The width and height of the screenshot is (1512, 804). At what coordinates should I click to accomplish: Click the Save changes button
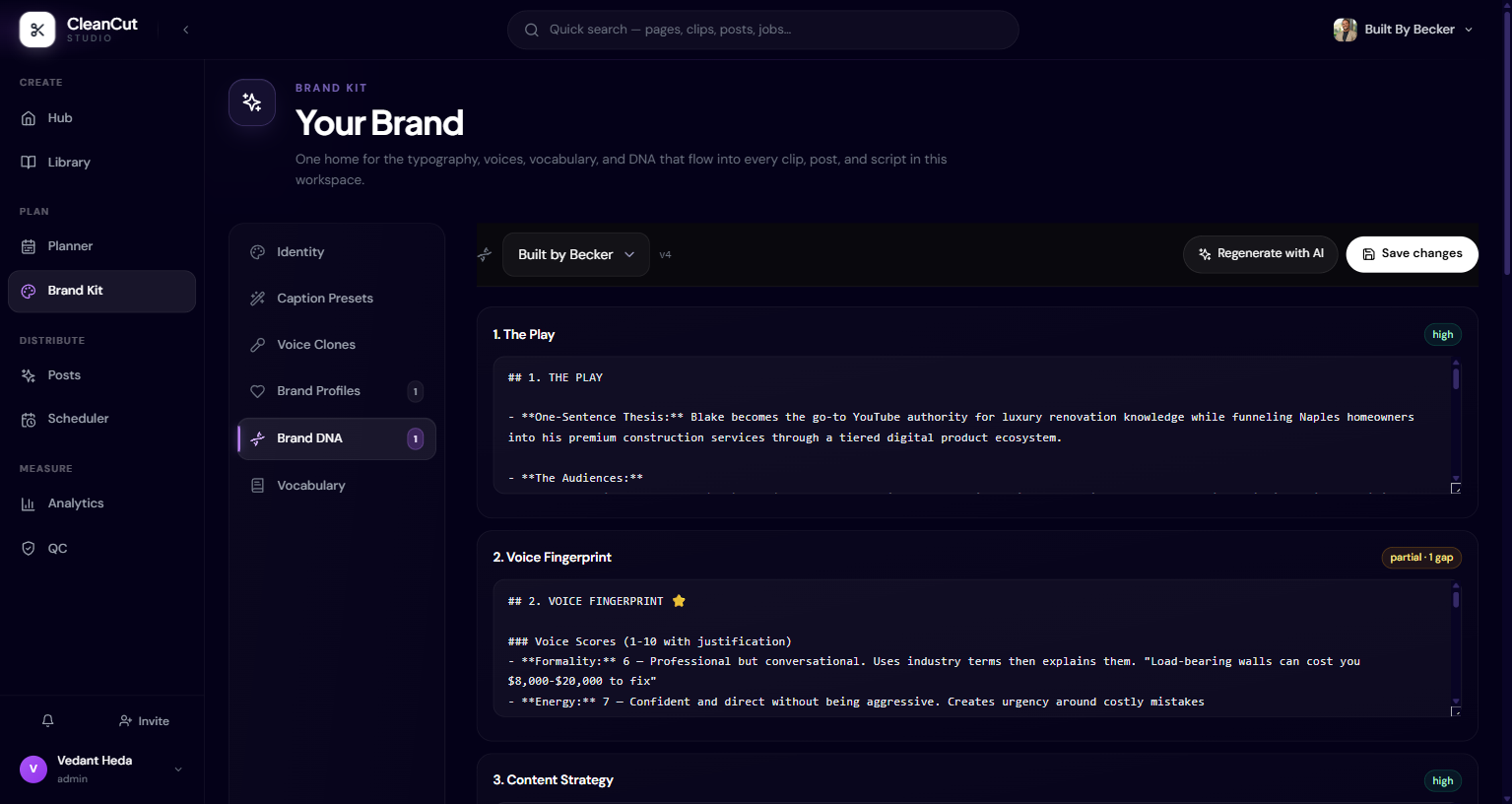click(1413, 254)
